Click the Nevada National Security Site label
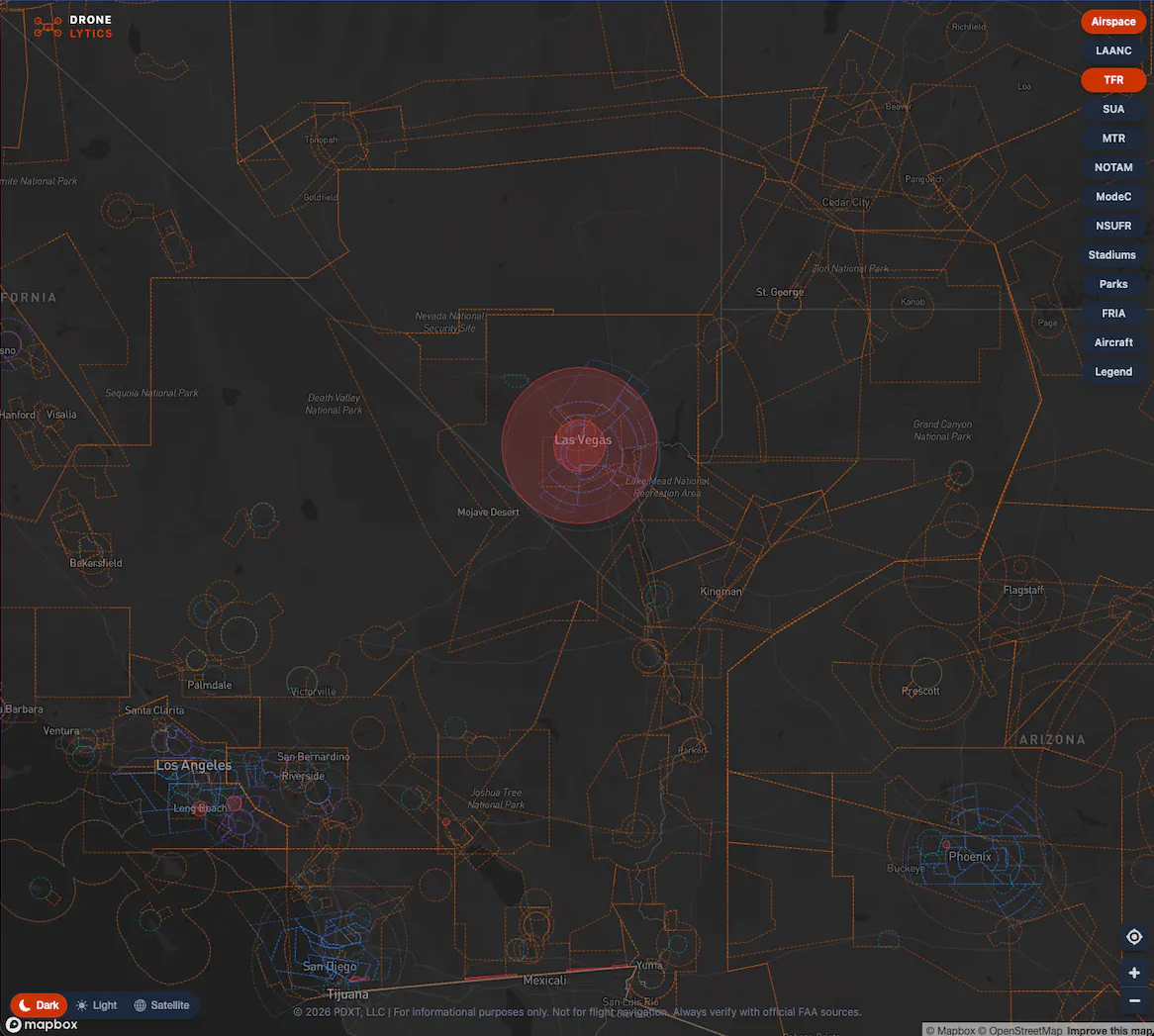This screenshot has width=1154, height=1036. click(449, 323)
